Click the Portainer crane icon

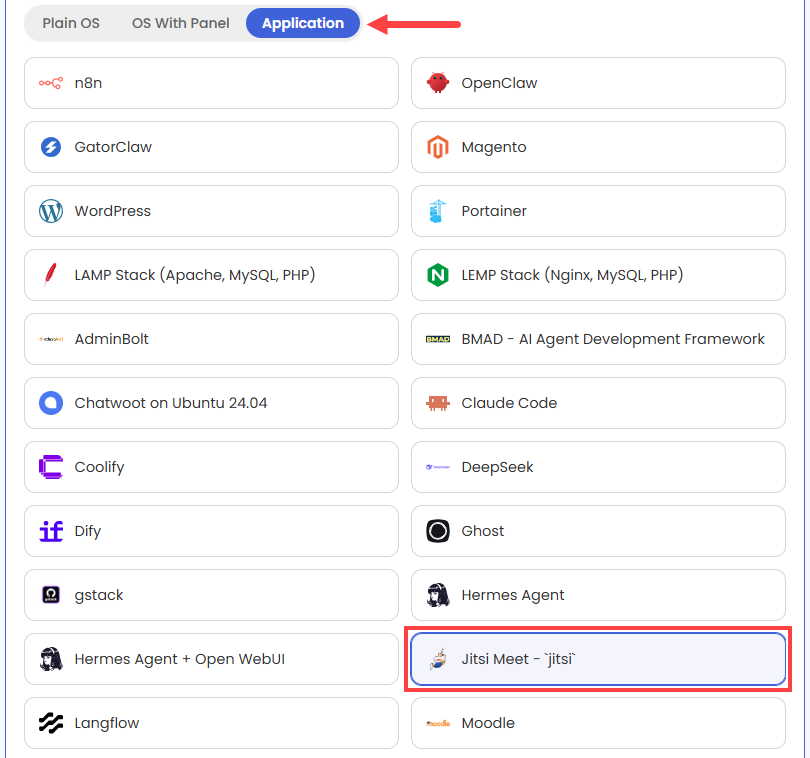[x=438, y=211]
